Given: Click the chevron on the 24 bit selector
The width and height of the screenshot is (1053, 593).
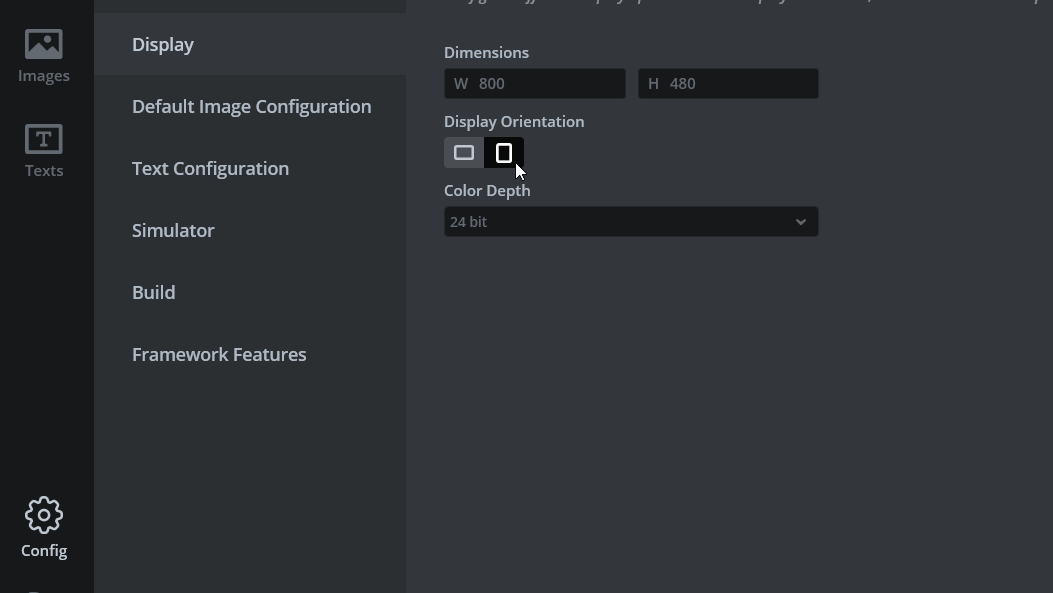Looking at the screenshot, I should click(800, 221).
